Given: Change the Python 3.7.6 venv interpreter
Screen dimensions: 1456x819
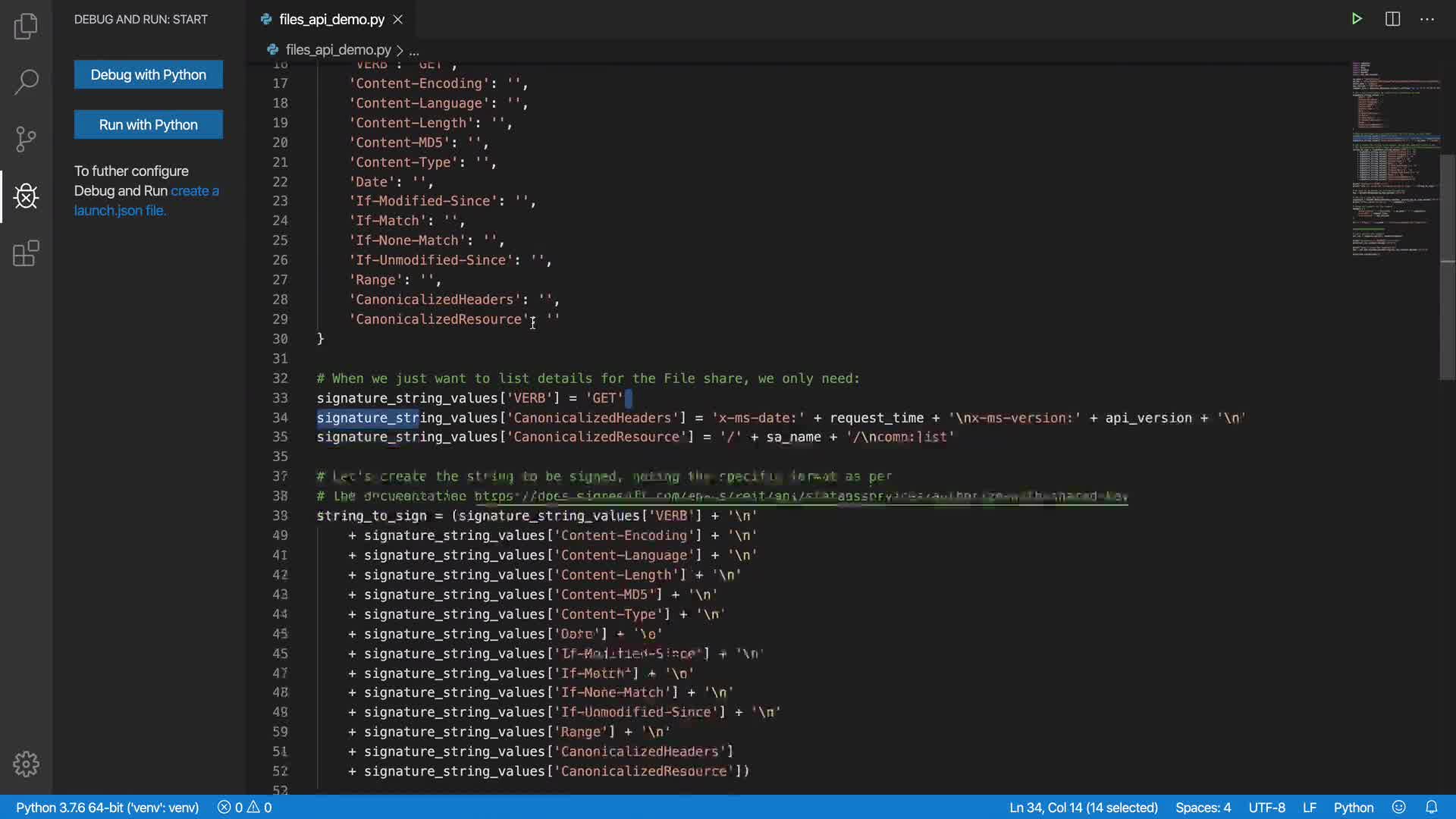Looking at the screenshot, I should coord(107,808).
